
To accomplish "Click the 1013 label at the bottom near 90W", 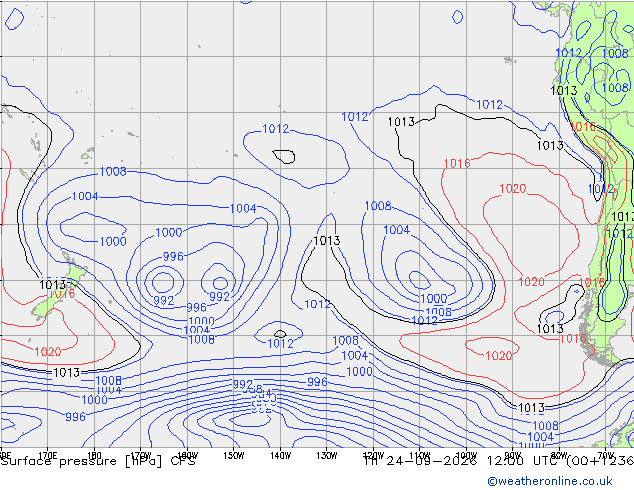I will (x=531, y=407).
